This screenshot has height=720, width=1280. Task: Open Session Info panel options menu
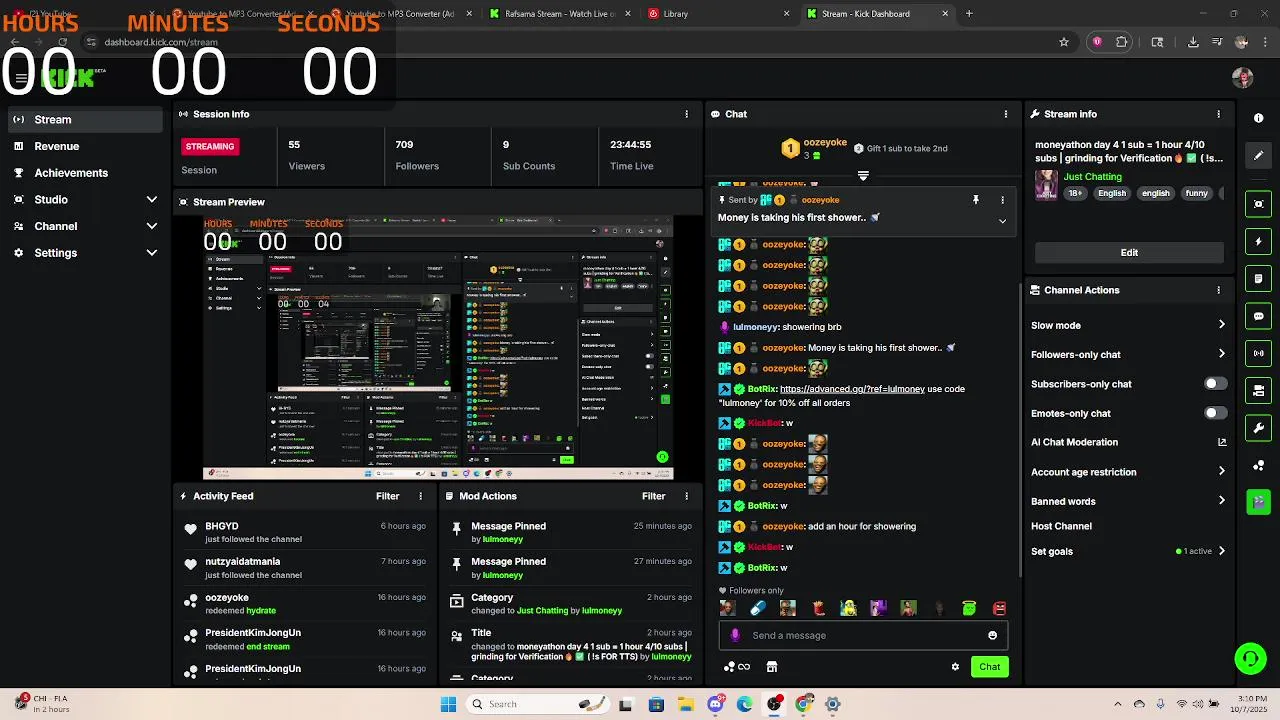coord(686,114)
